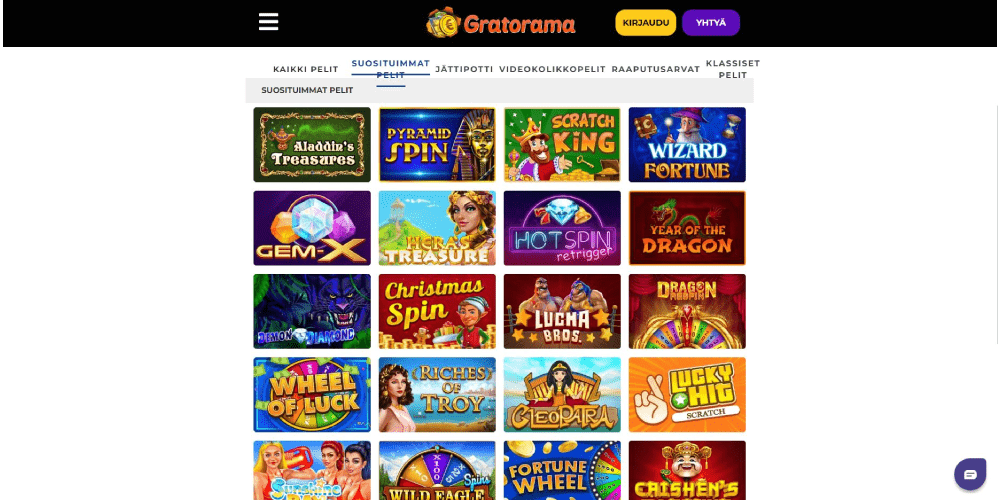Open the hamburger menu icon
The width and height of the screenshot is (1000, 500).
pos(268,22)
